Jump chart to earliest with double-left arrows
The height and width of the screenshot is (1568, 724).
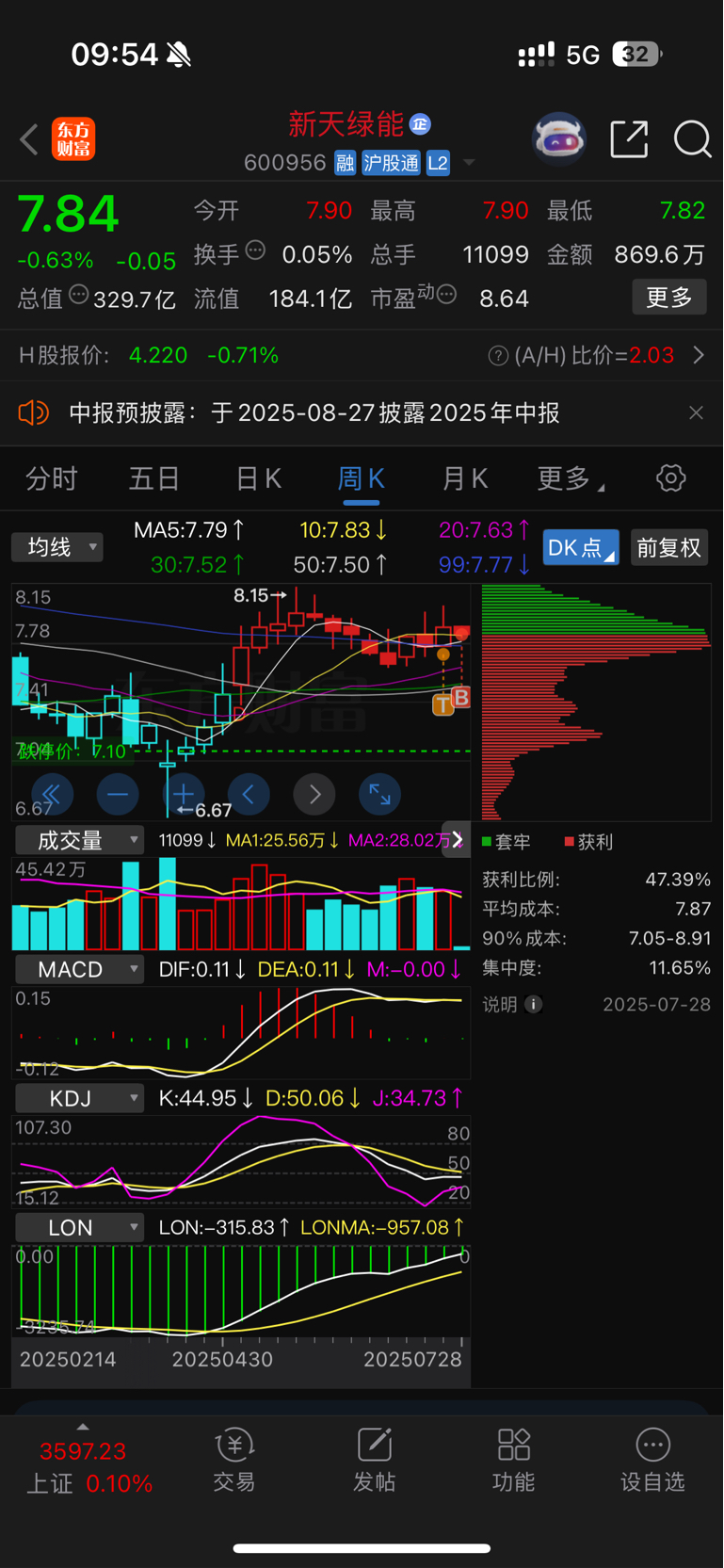(53, 795)
